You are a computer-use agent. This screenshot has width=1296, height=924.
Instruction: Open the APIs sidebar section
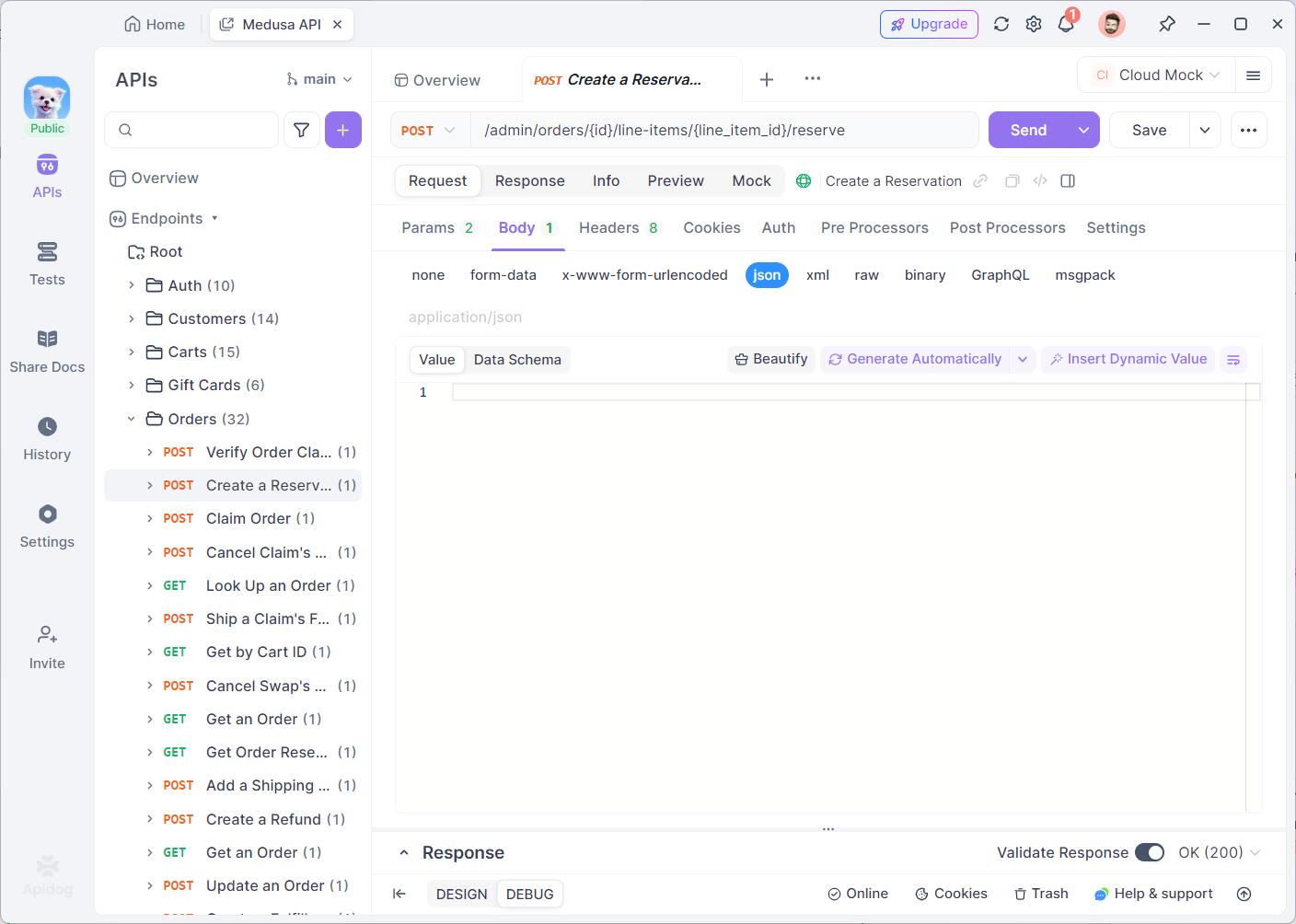pos(47,177)
